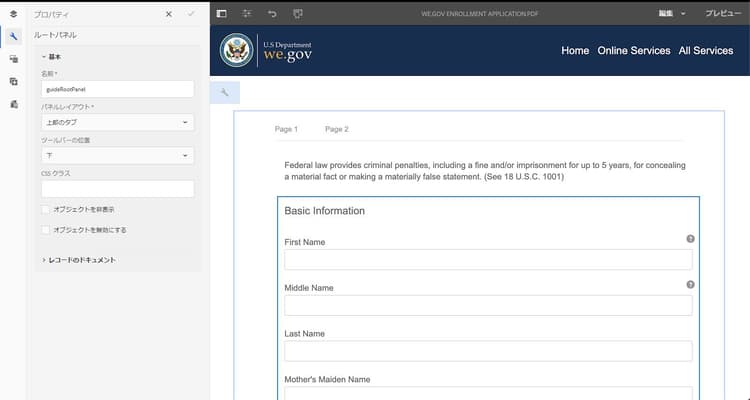Open the data sources icon in side rail

tap(13, 104)
